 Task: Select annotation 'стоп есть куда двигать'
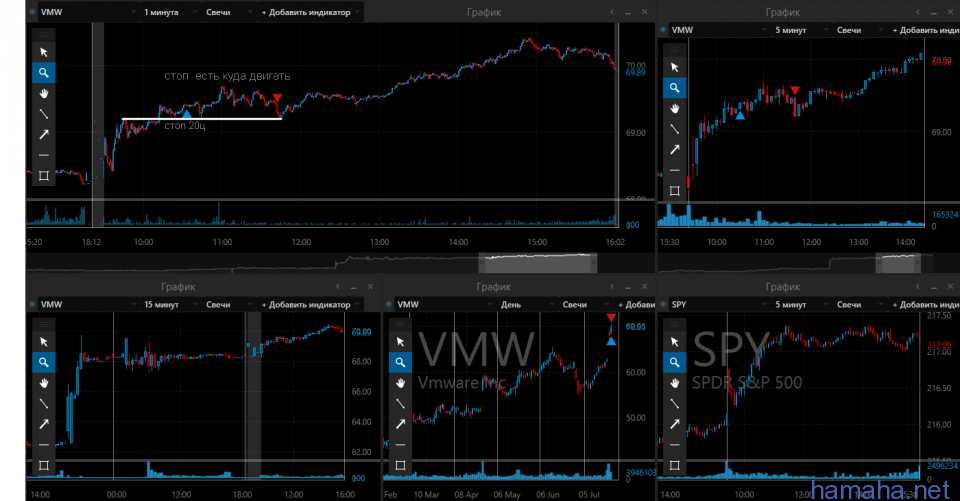coord(227,76)
